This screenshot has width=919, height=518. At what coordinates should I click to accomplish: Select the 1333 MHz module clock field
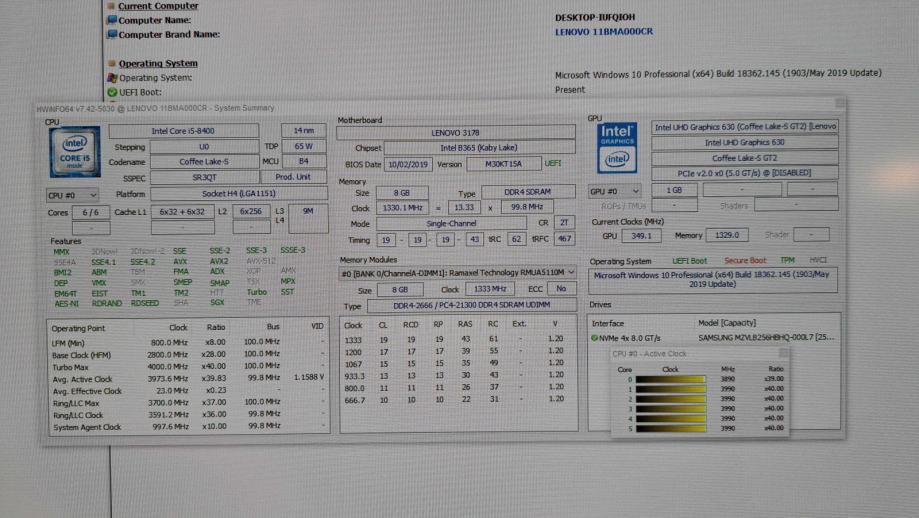(490, 289)
